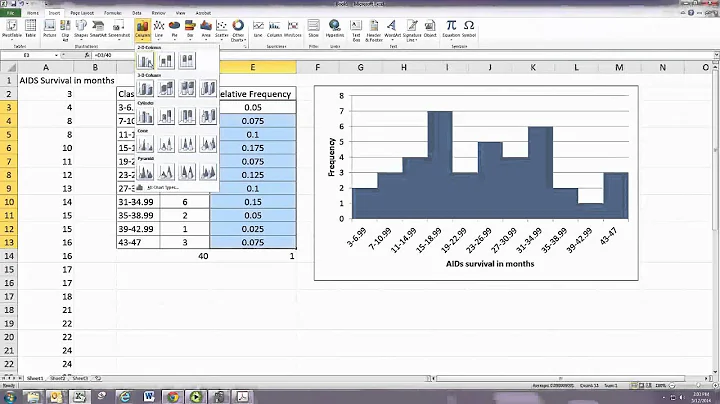
Task: Select row 14 header
Action: coord(9,256)
